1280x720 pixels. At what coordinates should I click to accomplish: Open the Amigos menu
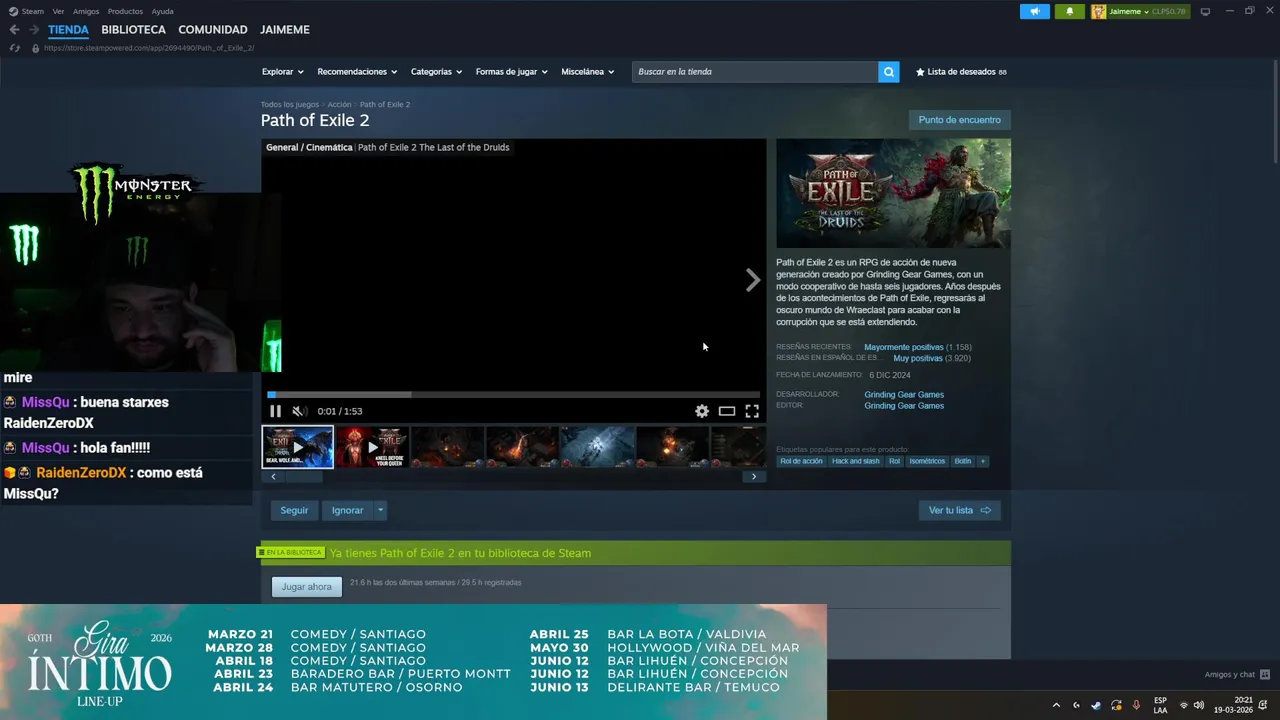[x=86, y=11]
